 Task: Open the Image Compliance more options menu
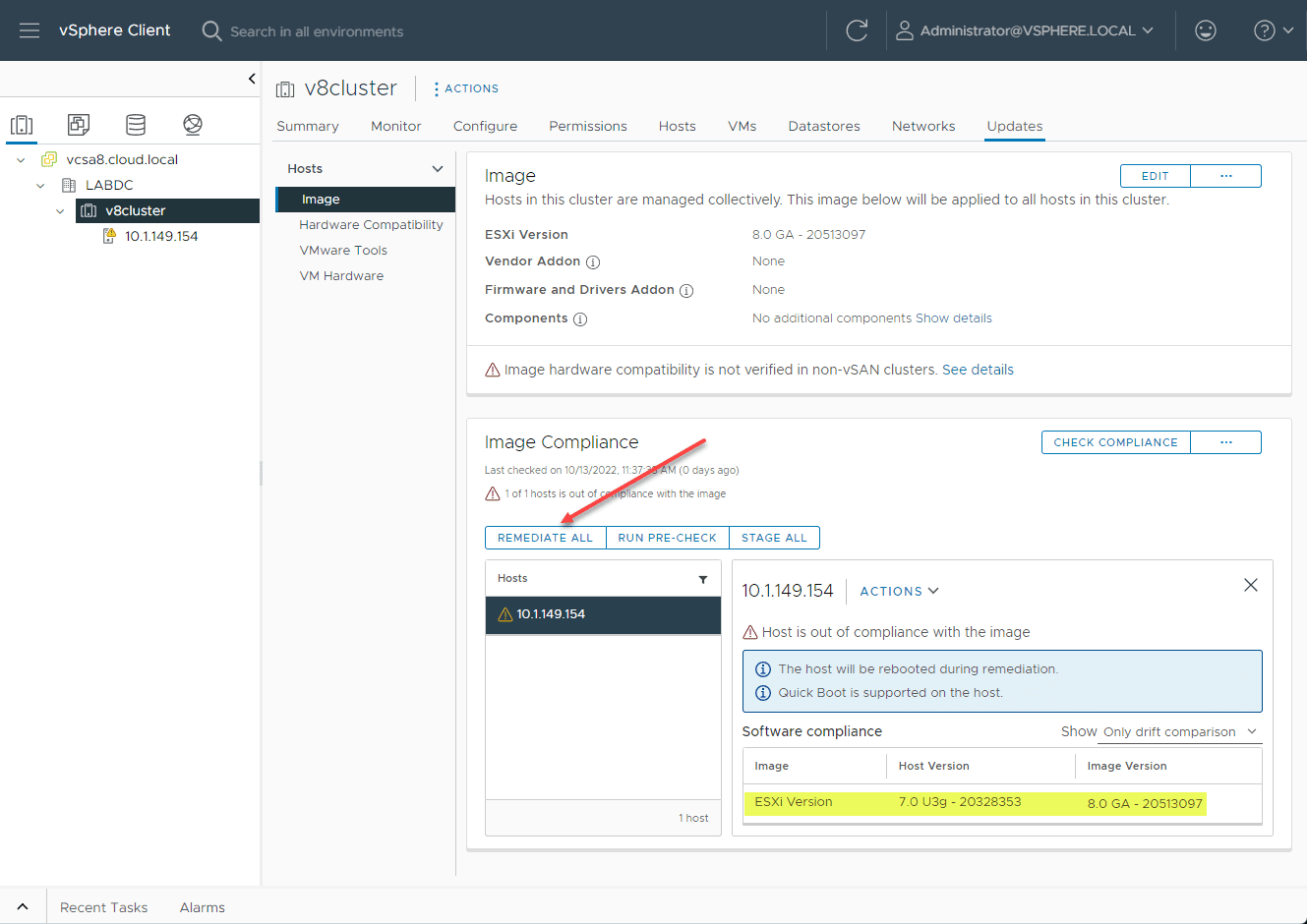[1226, 442]
